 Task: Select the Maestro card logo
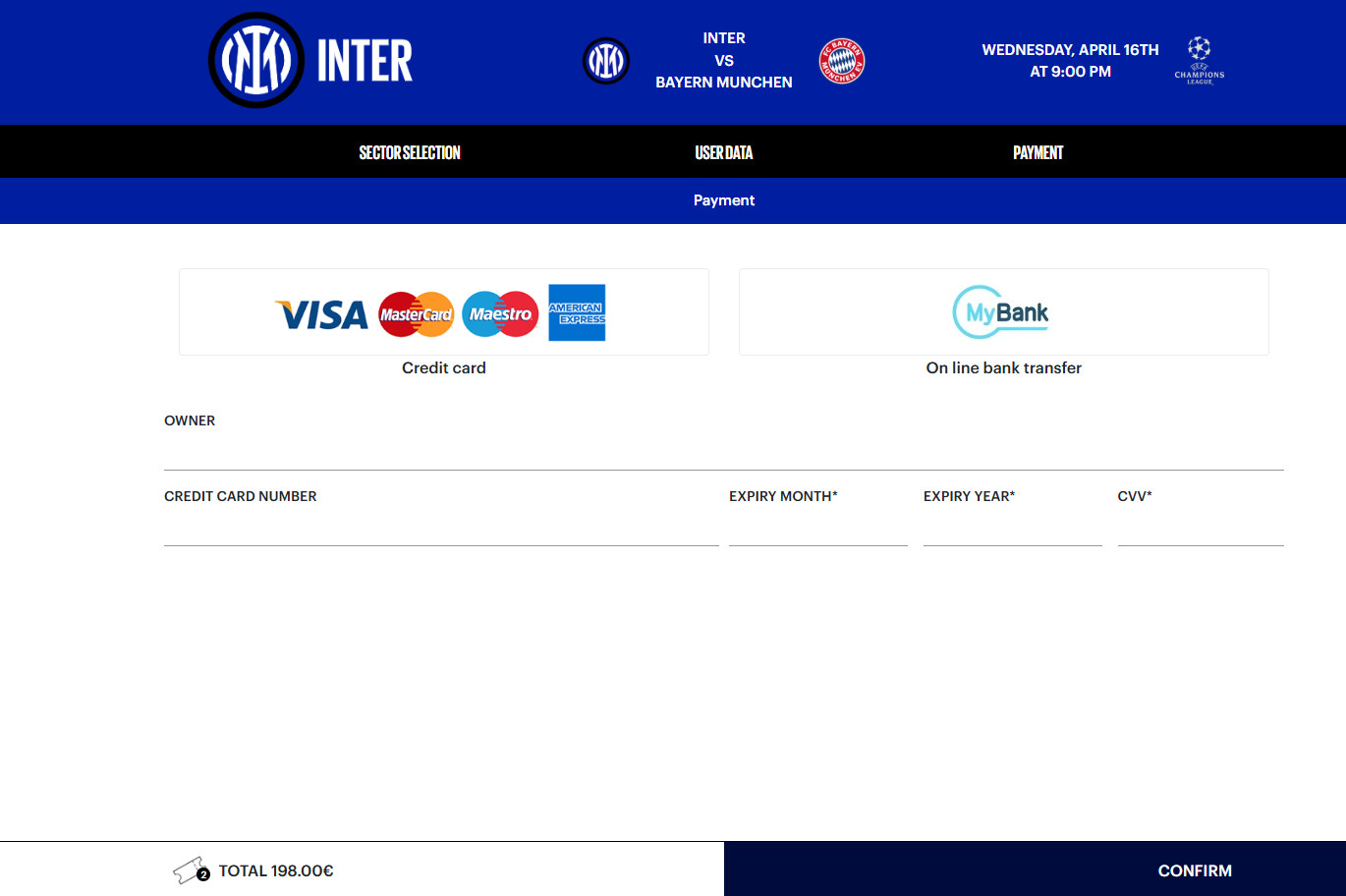coord(500,314)
